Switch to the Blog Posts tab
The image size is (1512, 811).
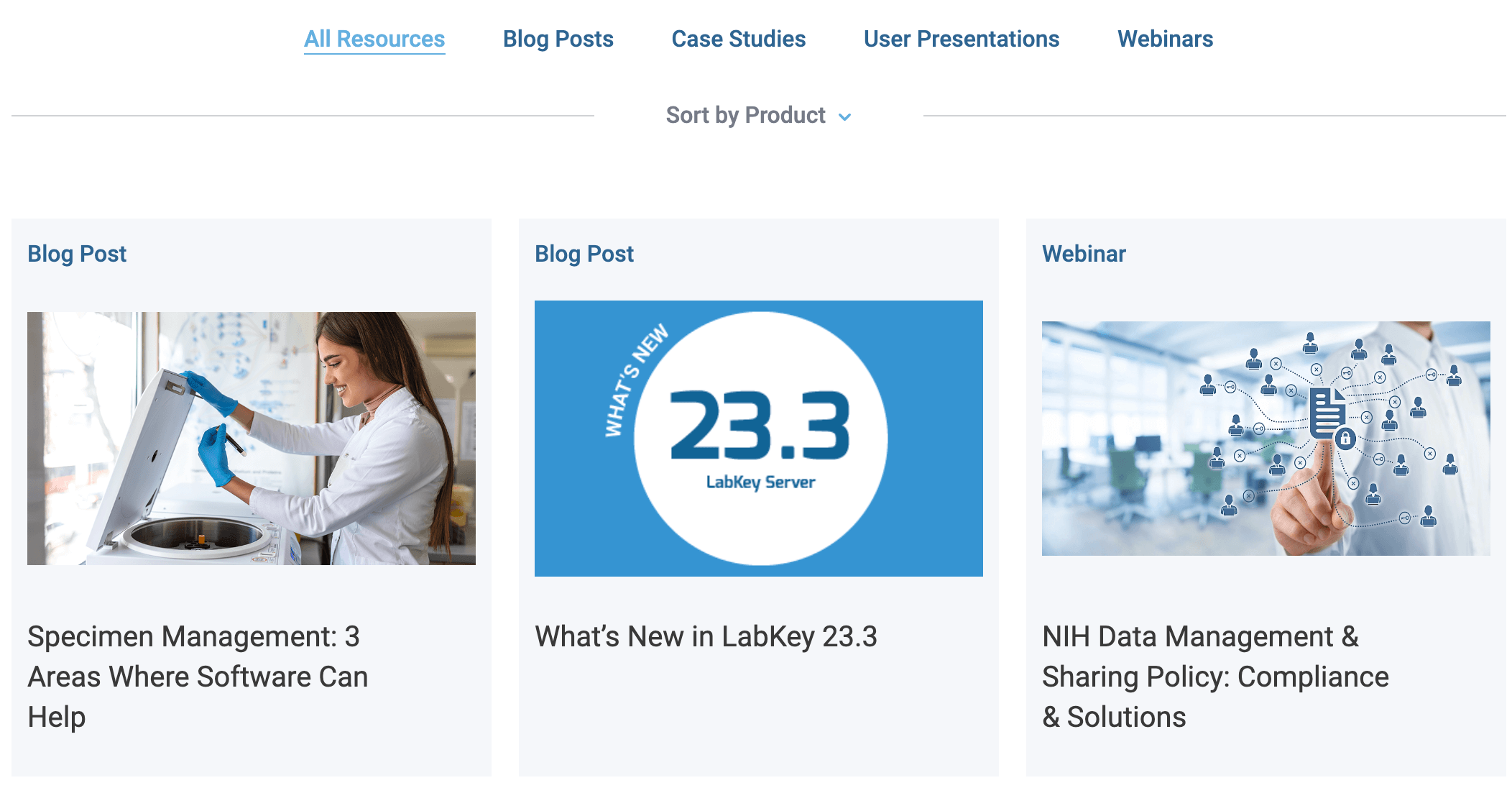coord(558,39)
